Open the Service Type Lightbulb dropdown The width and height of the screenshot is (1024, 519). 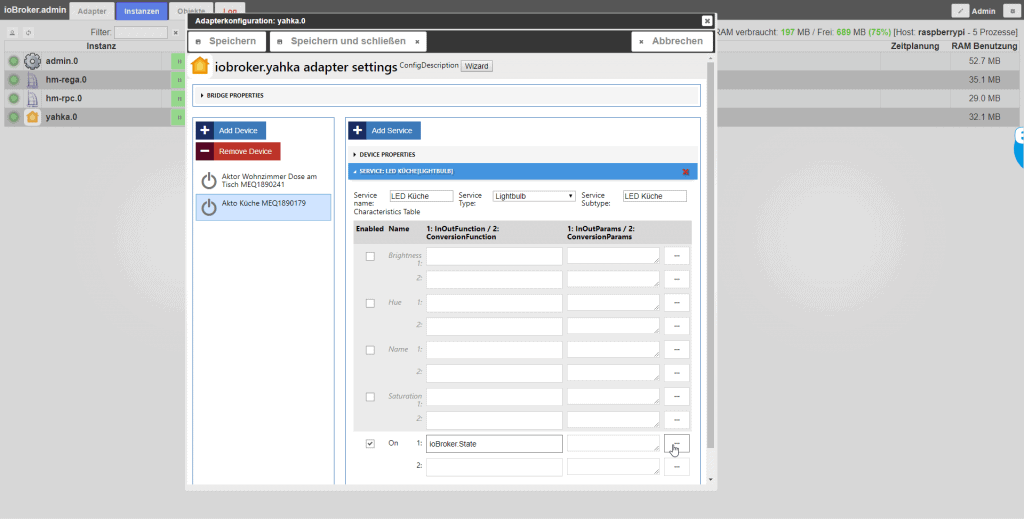(x=534, y=196)
